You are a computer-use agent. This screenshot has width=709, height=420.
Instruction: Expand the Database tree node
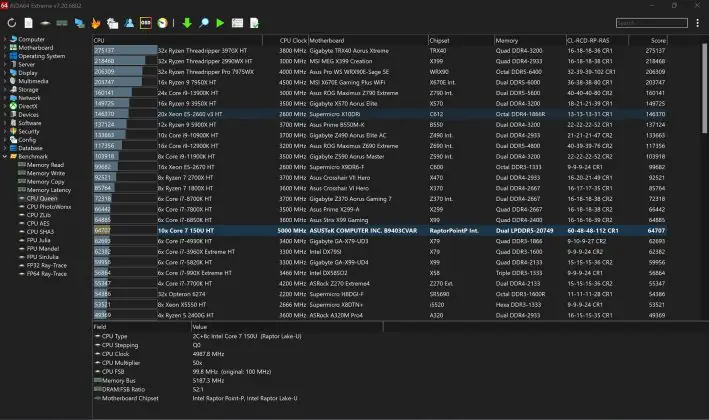[5, 148]
